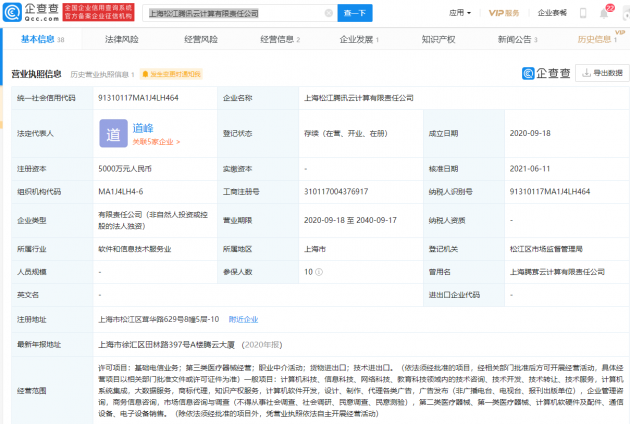Select registered address 上海市松江区莘华路629号
The height and width of the screenshot is (424, 630).
tap(158, 320)
